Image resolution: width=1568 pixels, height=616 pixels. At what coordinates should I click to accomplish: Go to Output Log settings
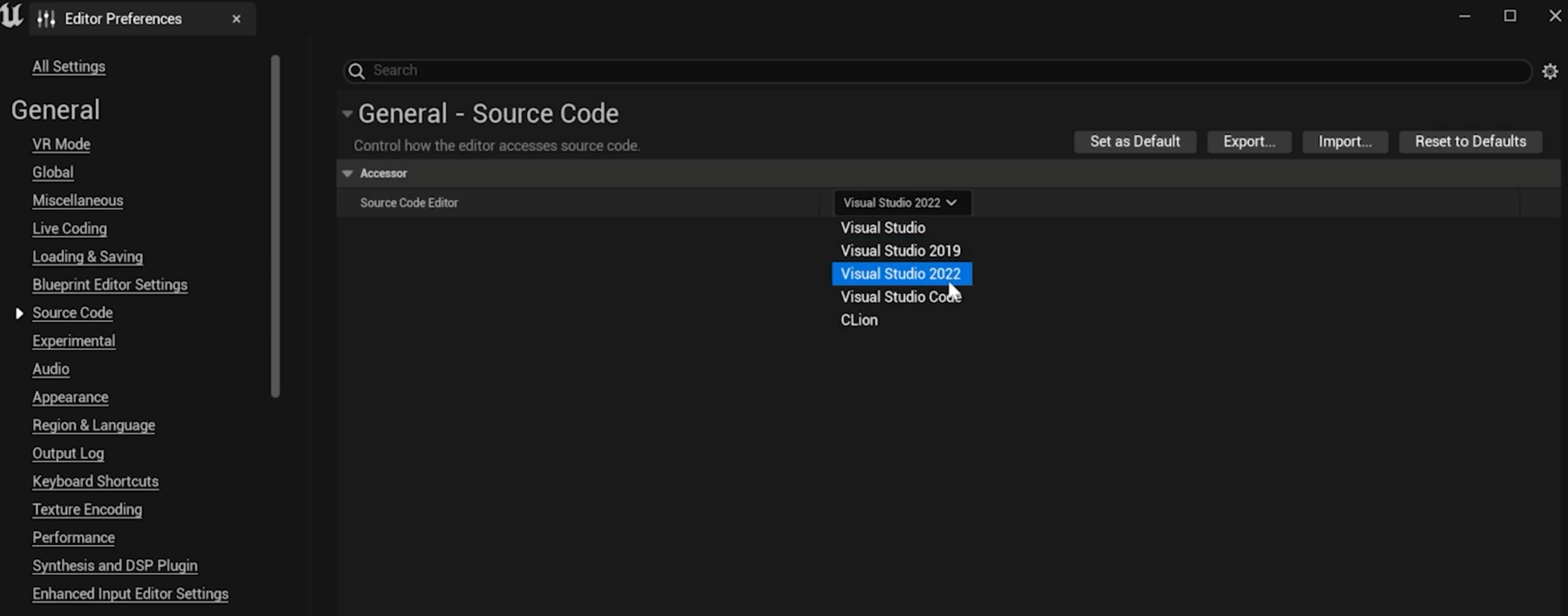pos(68,453)
